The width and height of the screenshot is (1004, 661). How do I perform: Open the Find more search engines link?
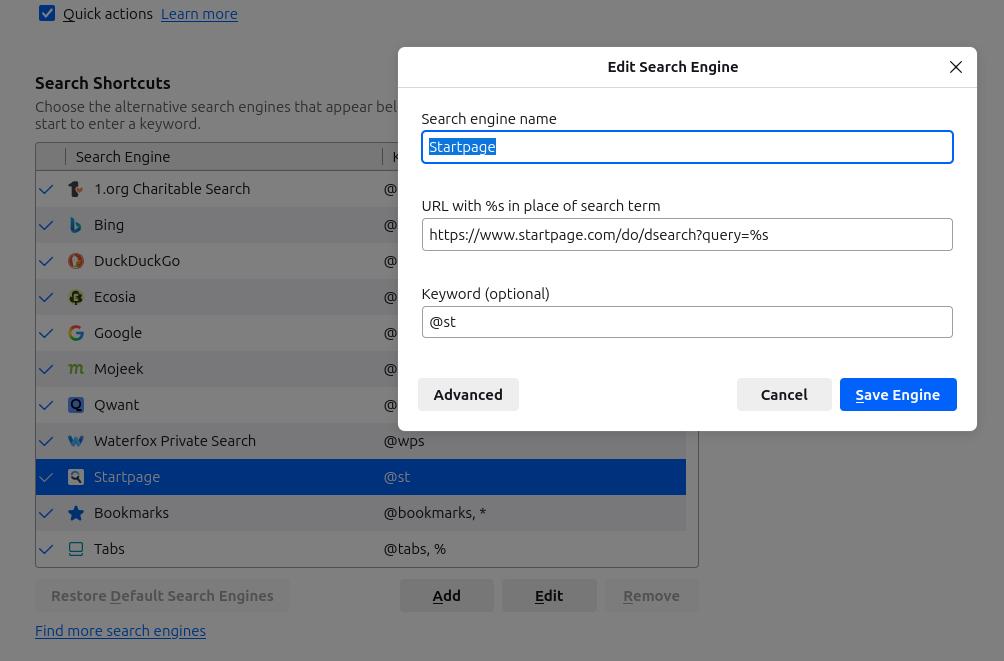120,631
